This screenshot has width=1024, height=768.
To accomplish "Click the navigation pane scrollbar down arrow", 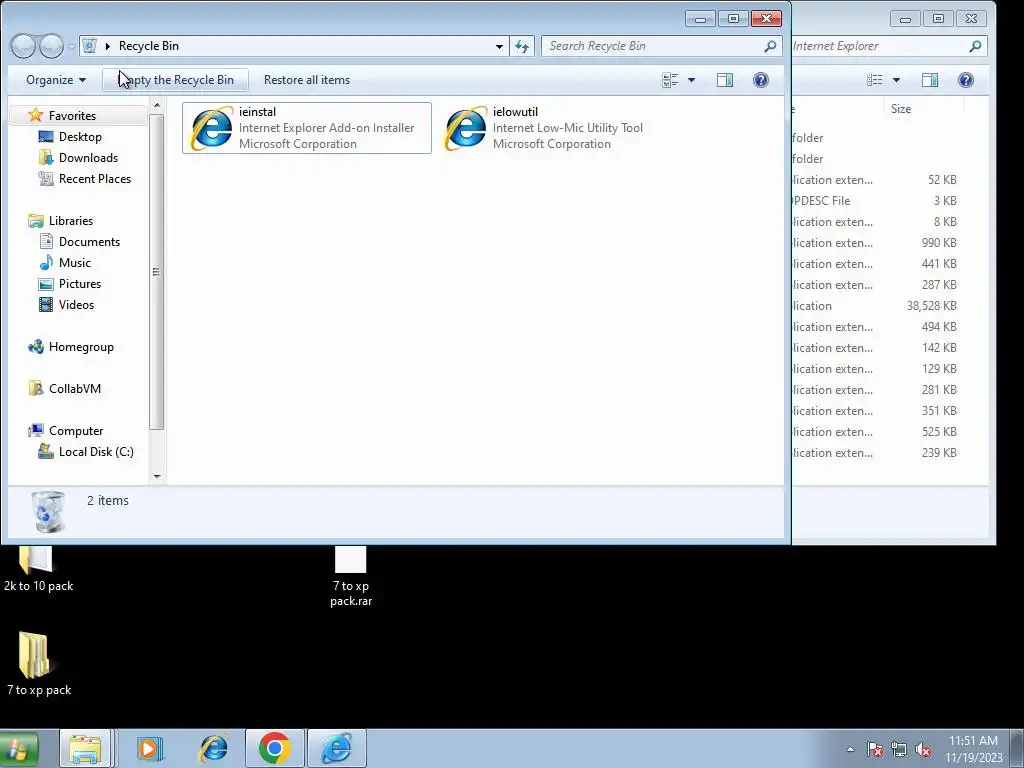I will click(157, 477).
